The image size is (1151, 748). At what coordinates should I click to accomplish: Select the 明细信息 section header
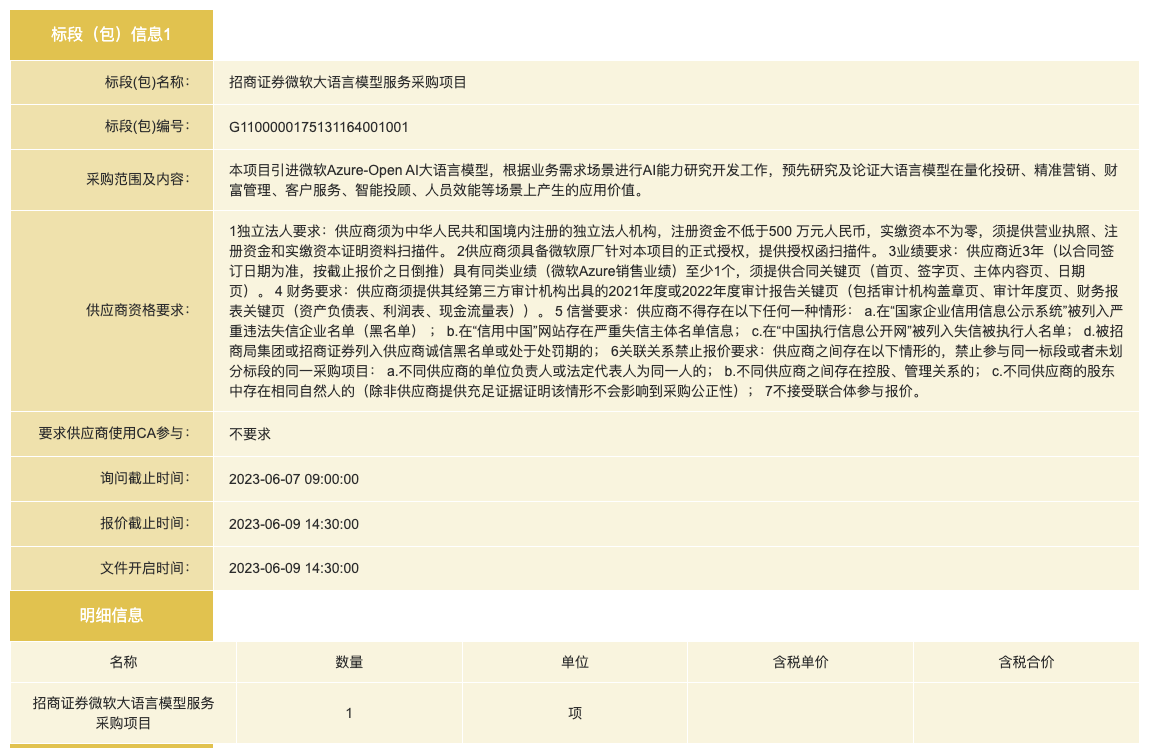click(112, 615)
